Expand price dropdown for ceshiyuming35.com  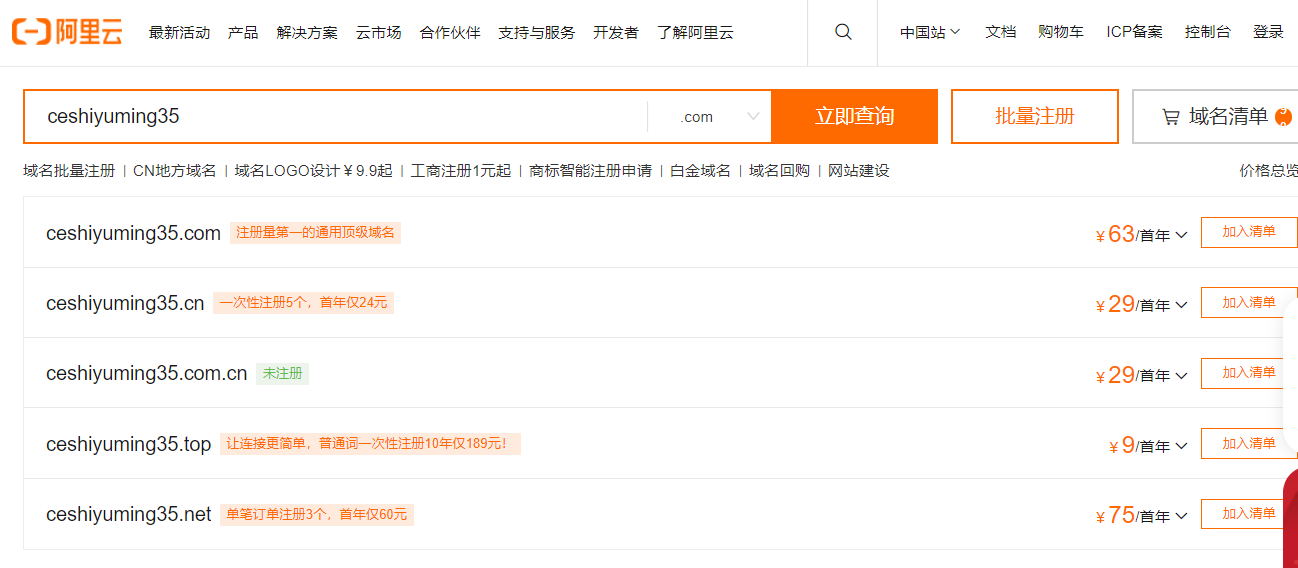pyautogui.click(x=1181, y=236)
